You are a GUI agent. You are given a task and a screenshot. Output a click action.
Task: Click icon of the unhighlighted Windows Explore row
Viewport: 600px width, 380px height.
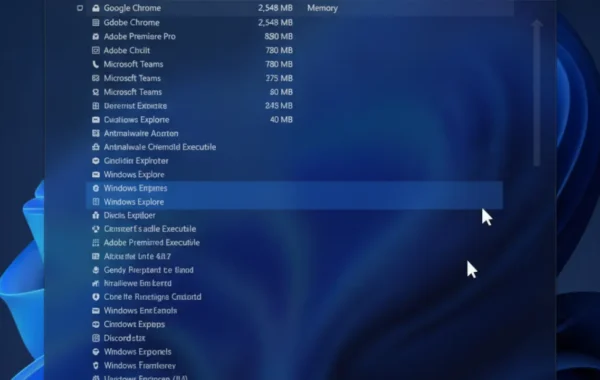(96, 175)
